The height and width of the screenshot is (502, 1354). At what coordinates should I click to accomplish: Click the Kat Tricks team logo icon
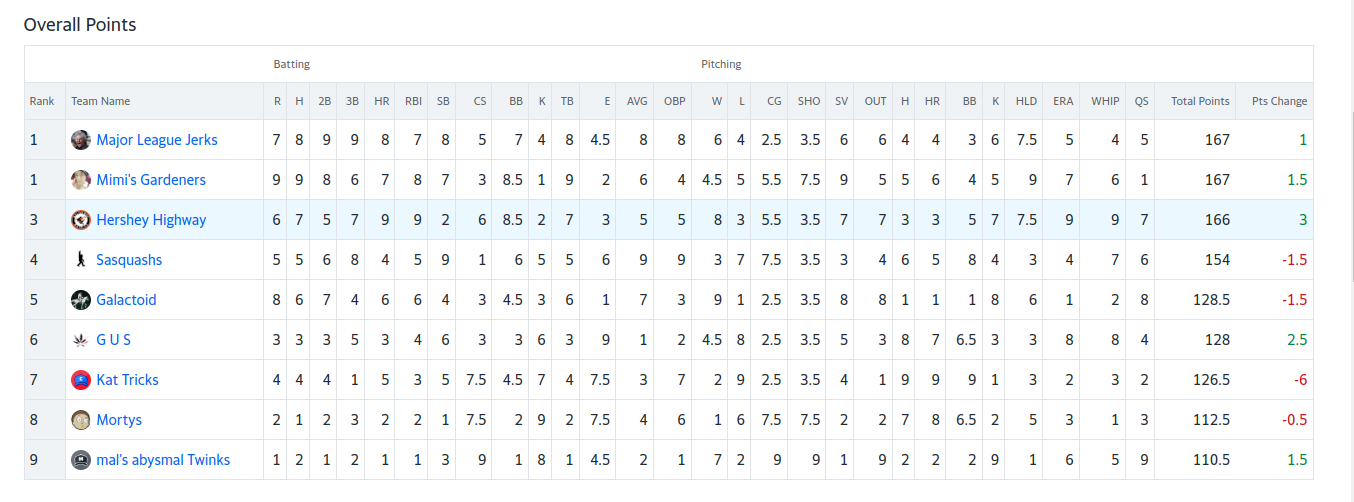(x=81, y=380)
